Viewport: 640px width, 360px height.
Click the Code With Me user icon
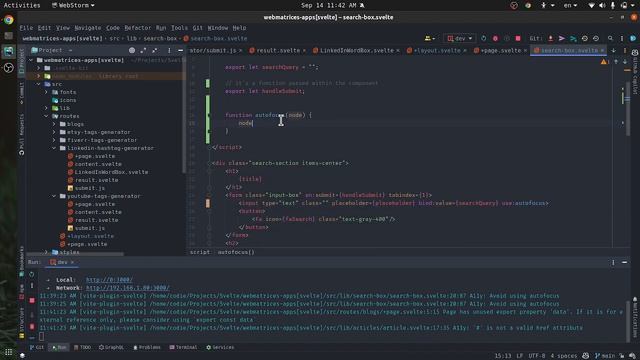point(428,38)
